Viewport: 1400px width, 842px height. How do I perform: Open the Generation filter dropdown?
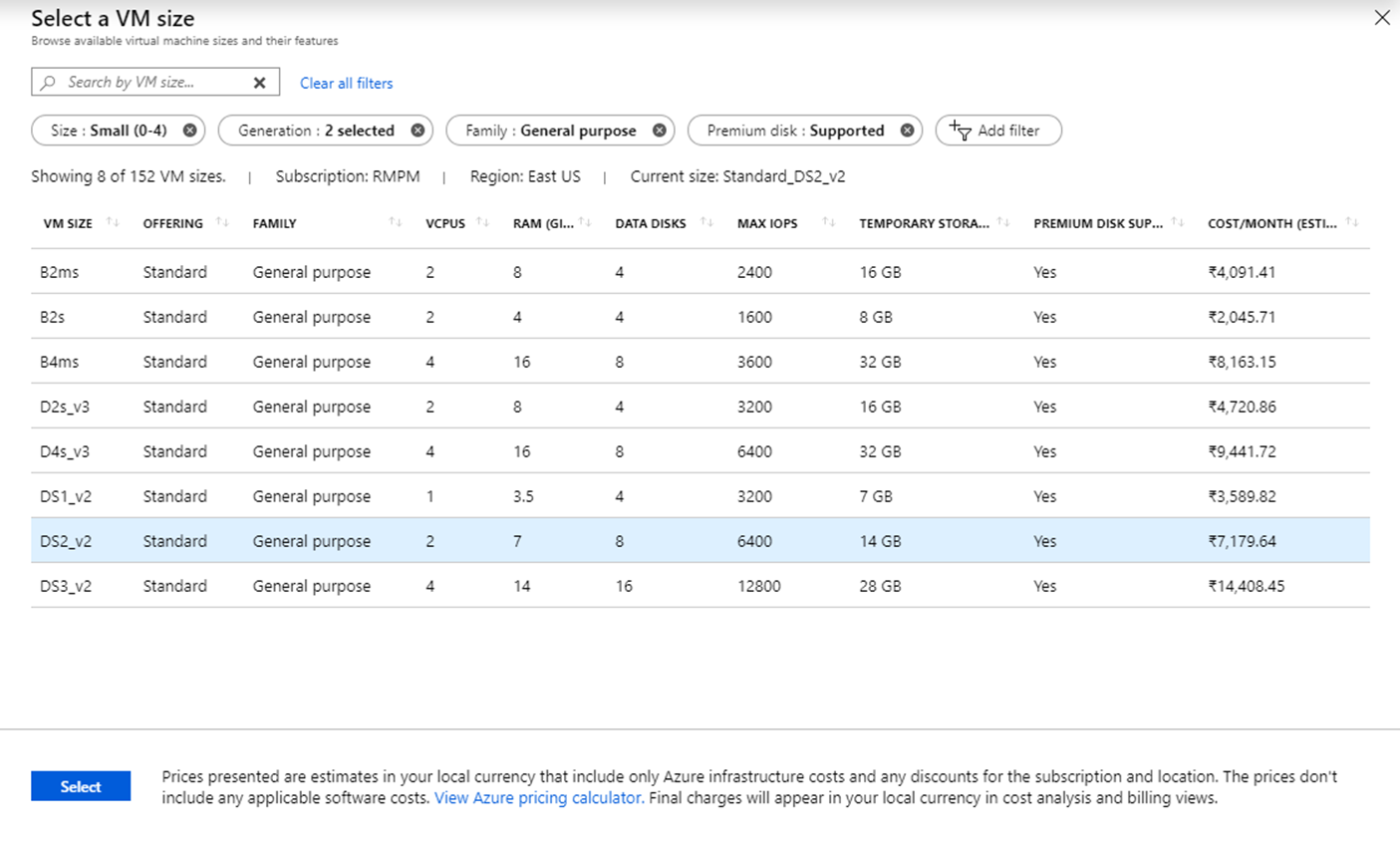(319, 130)
